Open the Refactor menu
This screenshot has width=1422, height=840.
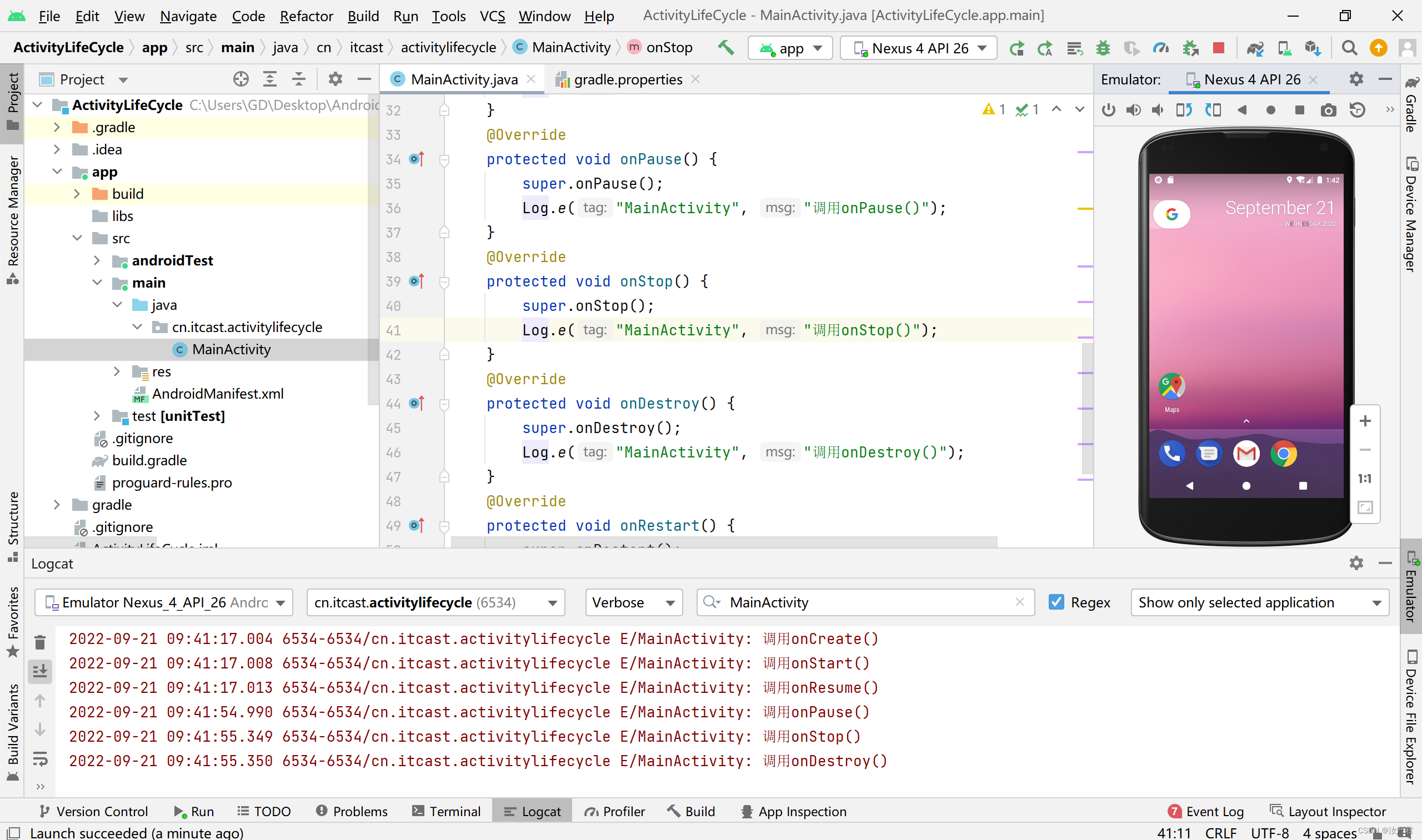306,16
